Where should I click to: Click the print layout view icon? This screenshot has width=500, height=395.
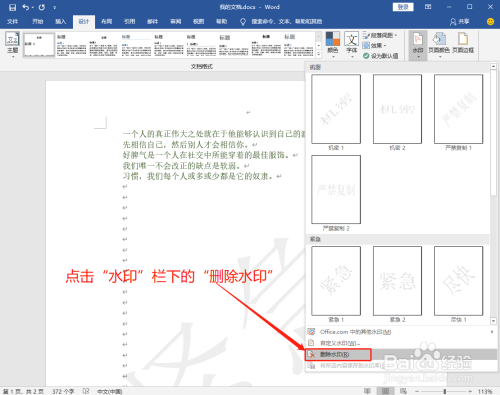click(x=385, y=391)
